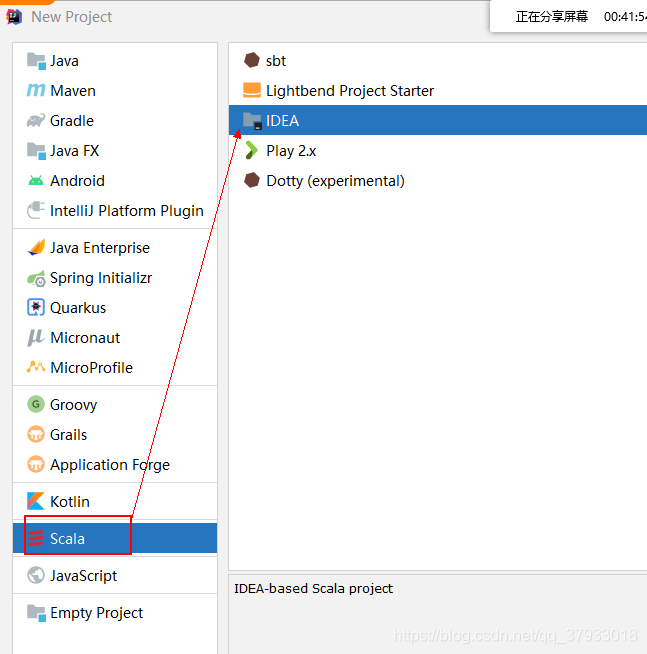Click the Application Forge icon
647x654 pixels.
pos(36,464)
